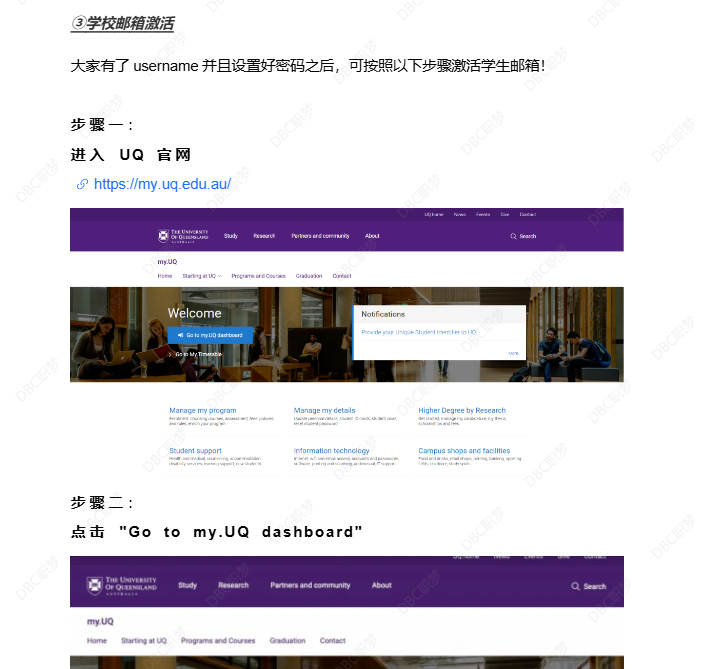
Task: Open Research menu in step one screenshot
Action: (x=264, y=236)
